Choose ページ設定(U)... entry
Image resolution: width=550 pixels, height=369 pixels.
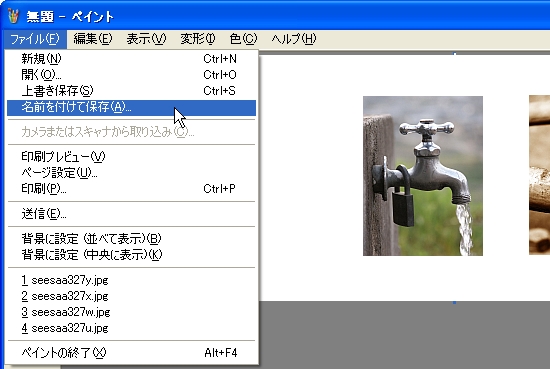click(131, 173)
